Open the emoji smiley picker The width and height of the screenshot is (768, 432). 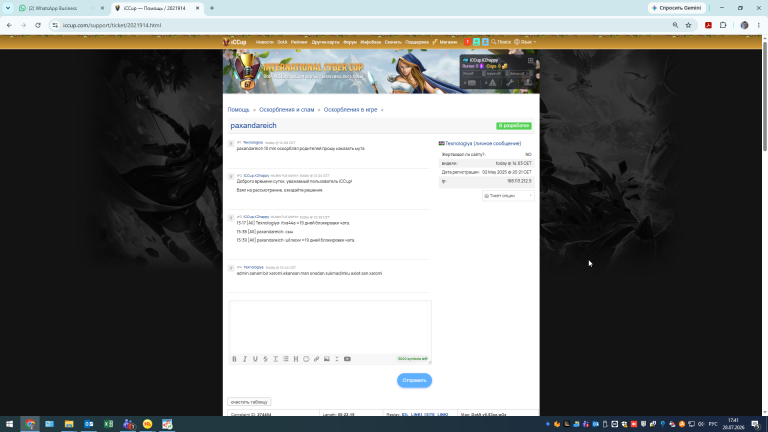tap(306, 359)
